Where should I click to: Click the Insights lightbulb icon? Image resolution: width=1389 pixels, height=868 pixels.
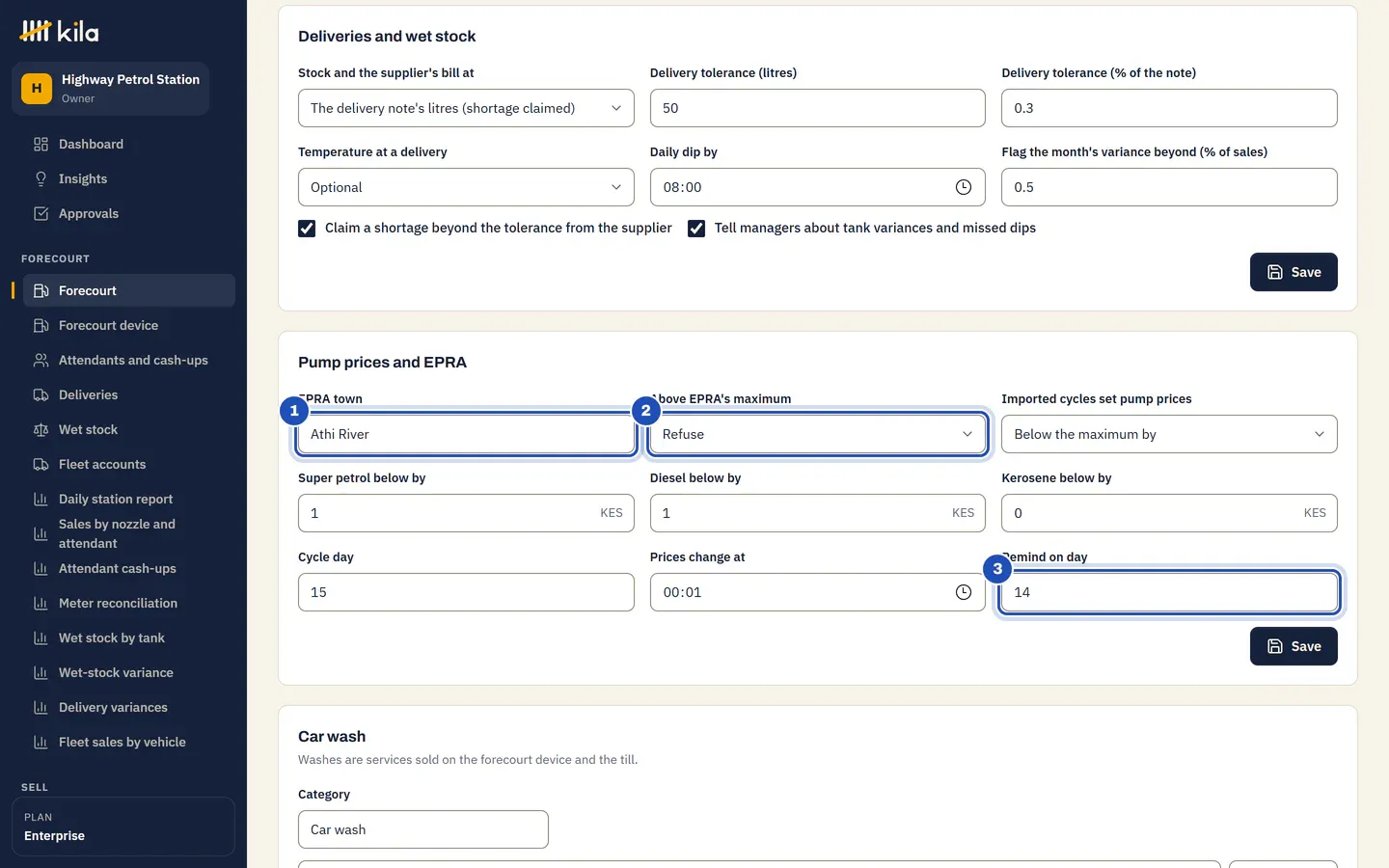pos(41,178)
